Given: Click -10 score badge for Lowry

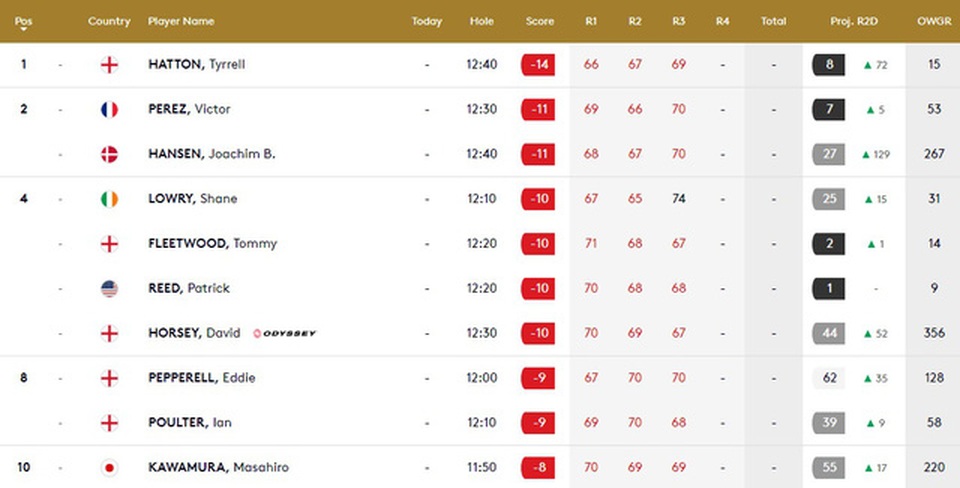Looking at the screenshot, I should (538, 199).
